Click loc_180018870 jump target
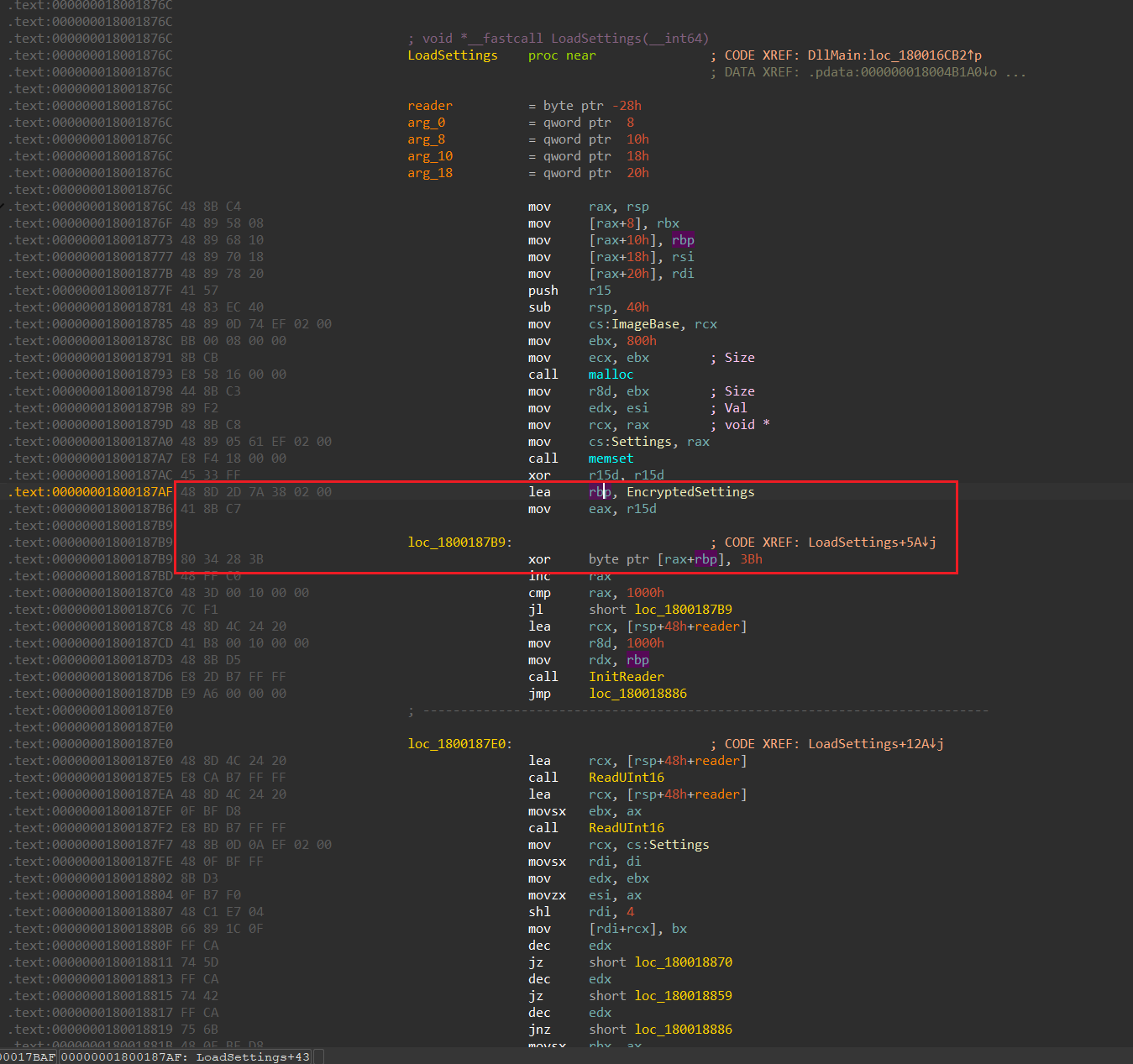Screen dimensions: 1133x1064 point(683,962)
